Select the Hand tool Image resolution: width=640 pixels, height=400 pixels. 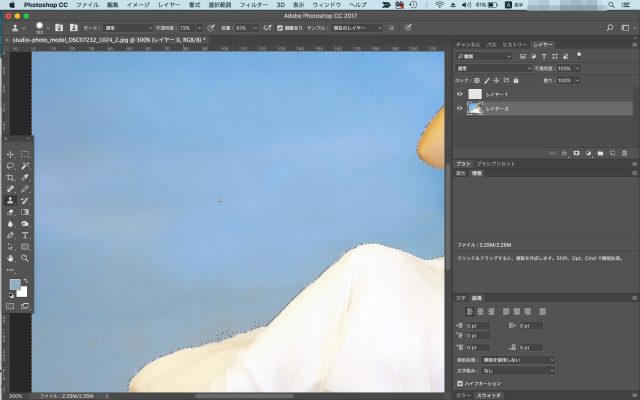[x=10, y=258]
